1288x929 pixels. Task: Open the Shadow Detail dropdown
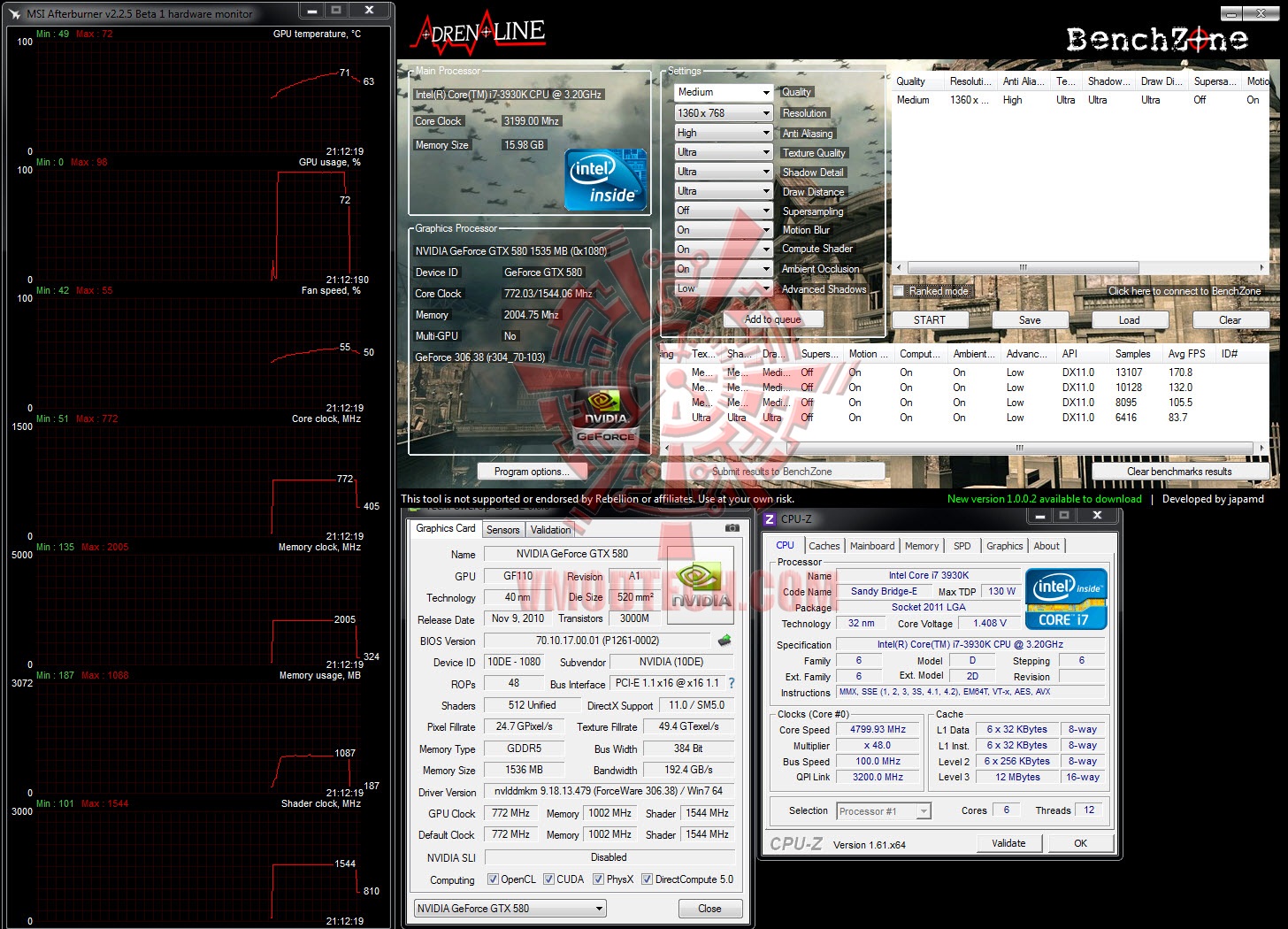724,172
